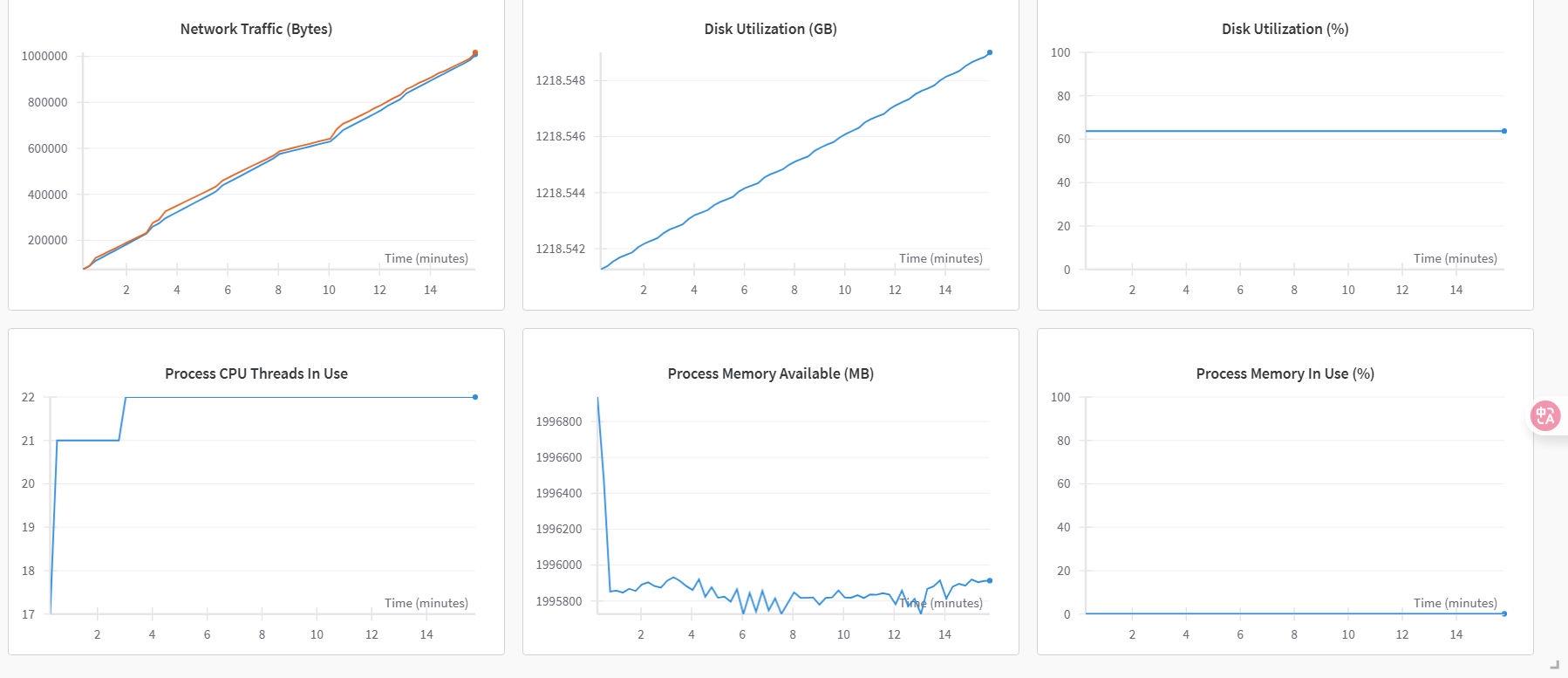Click the 1996800 label on Memory Available axis
1568x678 pixels.
pyautogui.click(x=558, y=421)
